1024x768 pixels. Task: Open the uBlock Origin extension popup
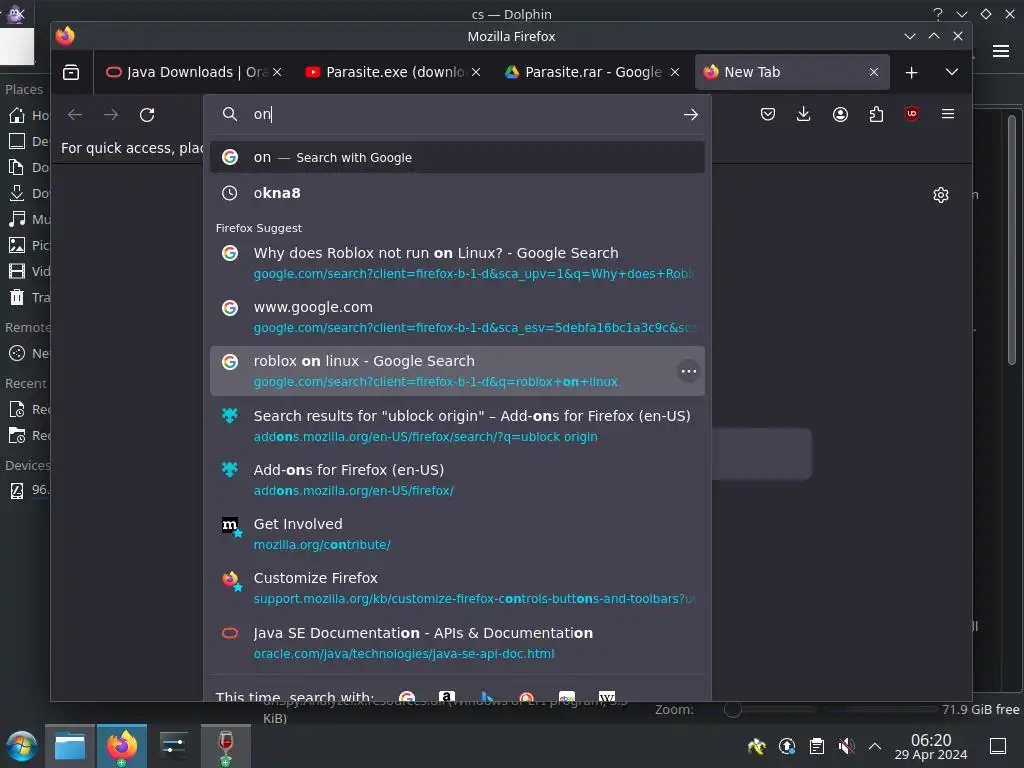[x=912, y=114]
